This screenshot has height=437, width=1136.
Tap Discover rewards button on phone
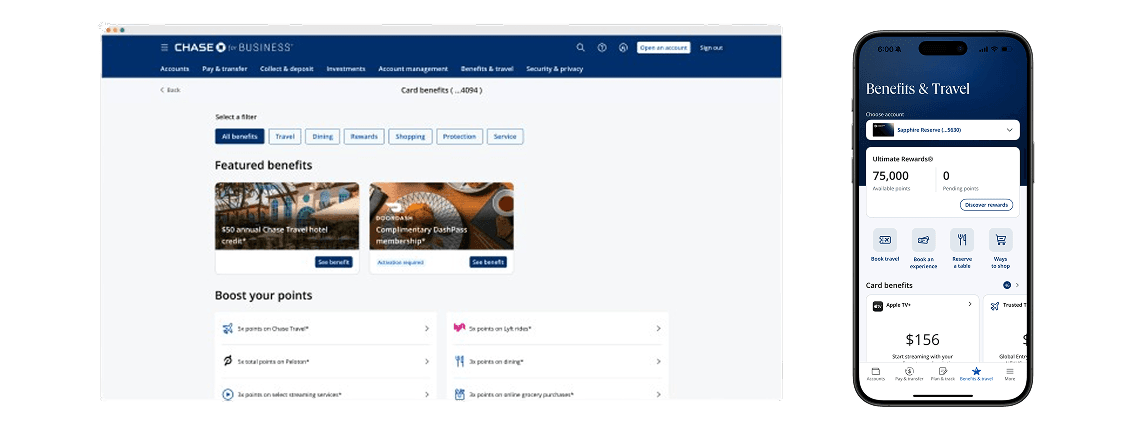[986, 205]
